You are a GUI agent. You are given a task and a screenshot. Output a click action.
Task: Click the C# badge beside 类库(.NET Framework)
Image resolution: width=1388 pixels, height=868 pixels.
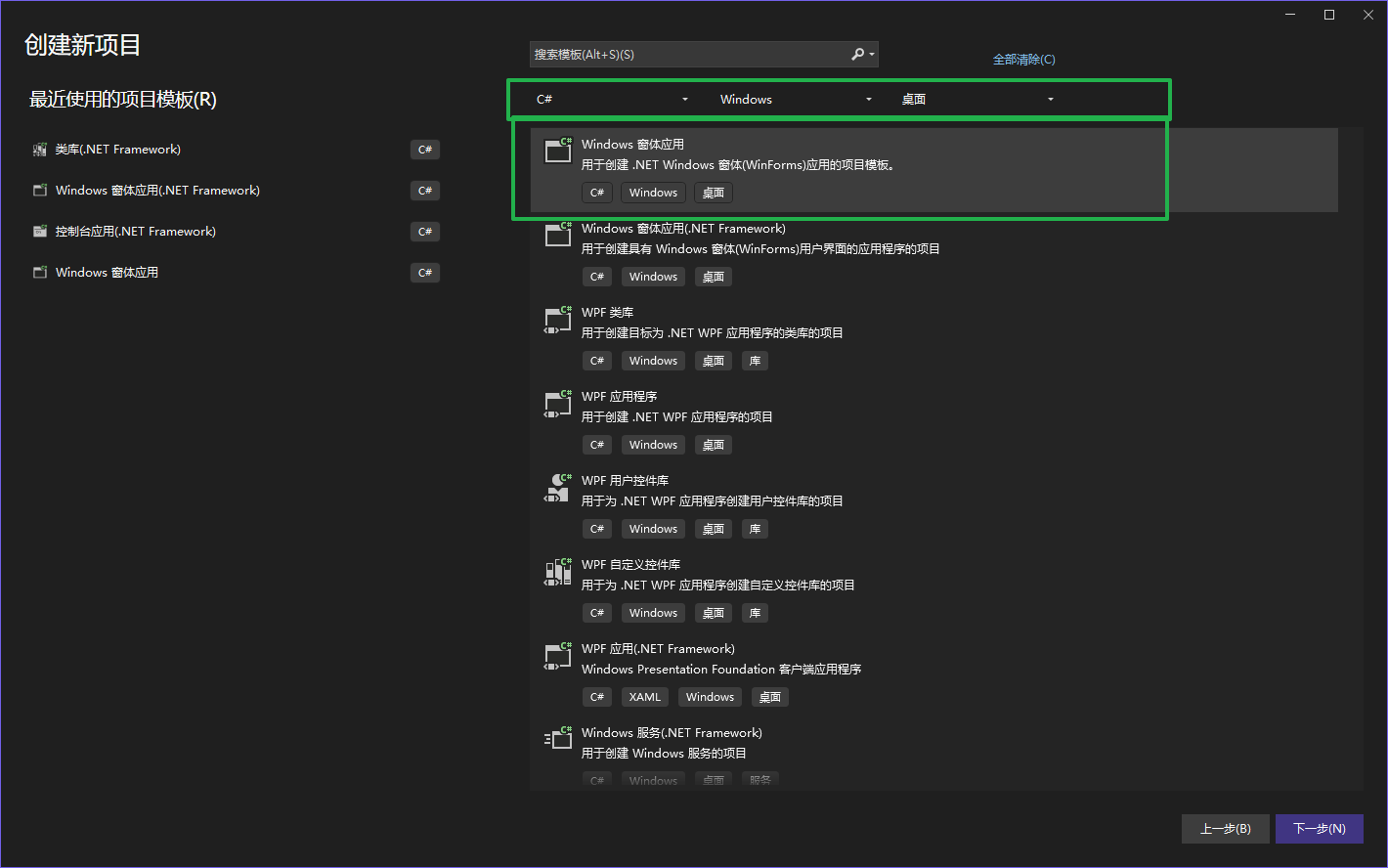425,150
